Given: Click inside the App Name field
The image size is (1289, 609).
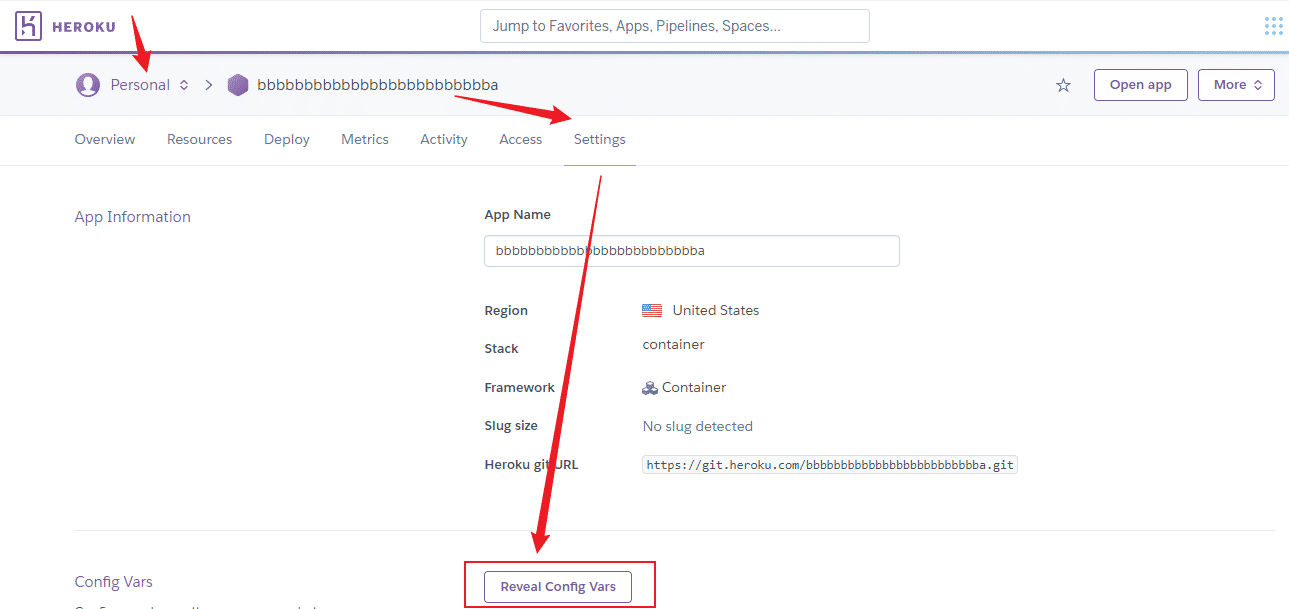Looking at the screenshot, I should 691,251.
